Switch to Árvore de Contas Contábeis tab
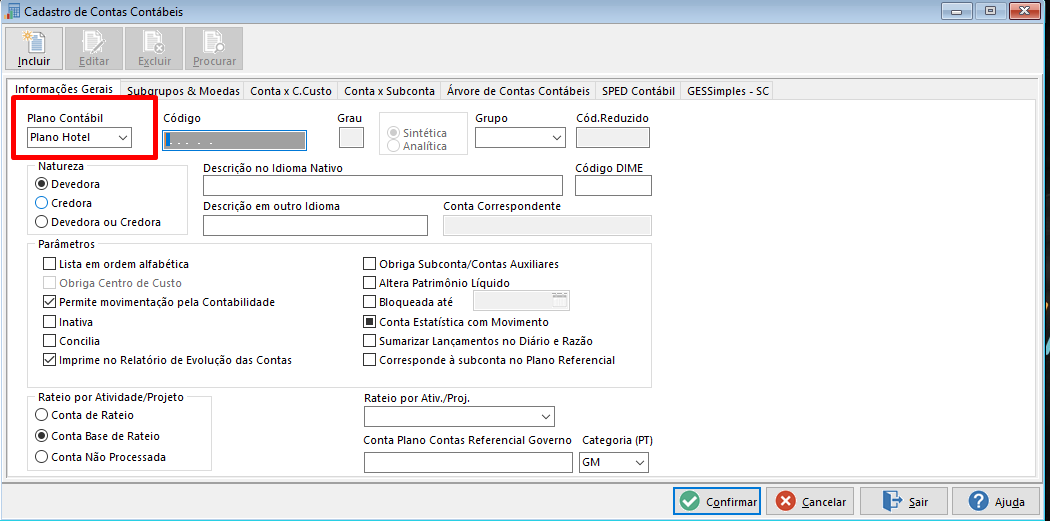This screenshot has height=521, width=1050. (518, 91)
